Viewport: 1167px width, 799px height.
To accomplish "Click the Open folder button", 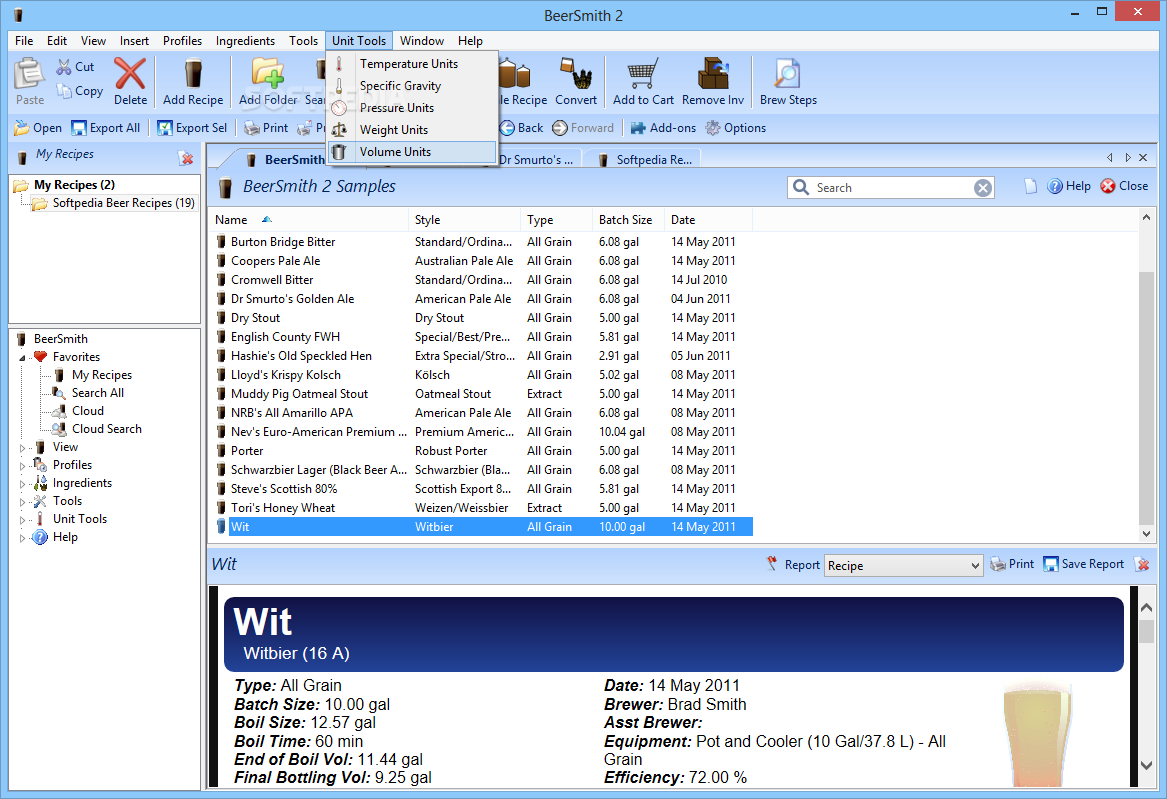I will (38, 128).
